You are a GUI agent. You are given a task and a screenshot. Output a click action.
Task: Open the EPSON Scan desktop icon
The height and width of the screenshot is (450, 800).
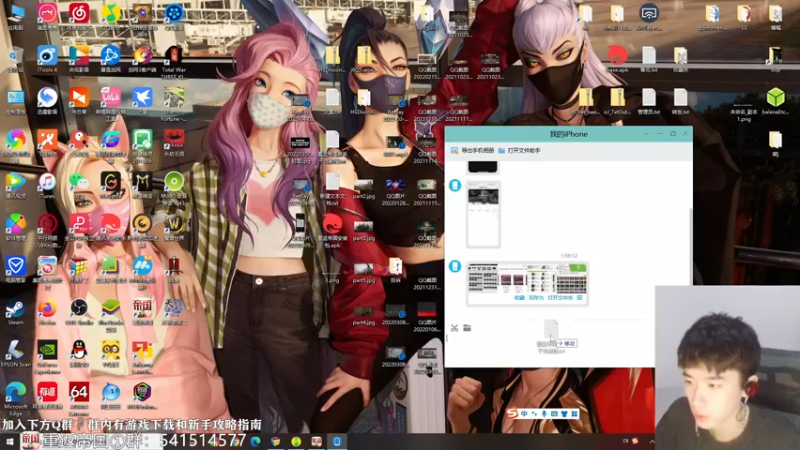point(15,354)
